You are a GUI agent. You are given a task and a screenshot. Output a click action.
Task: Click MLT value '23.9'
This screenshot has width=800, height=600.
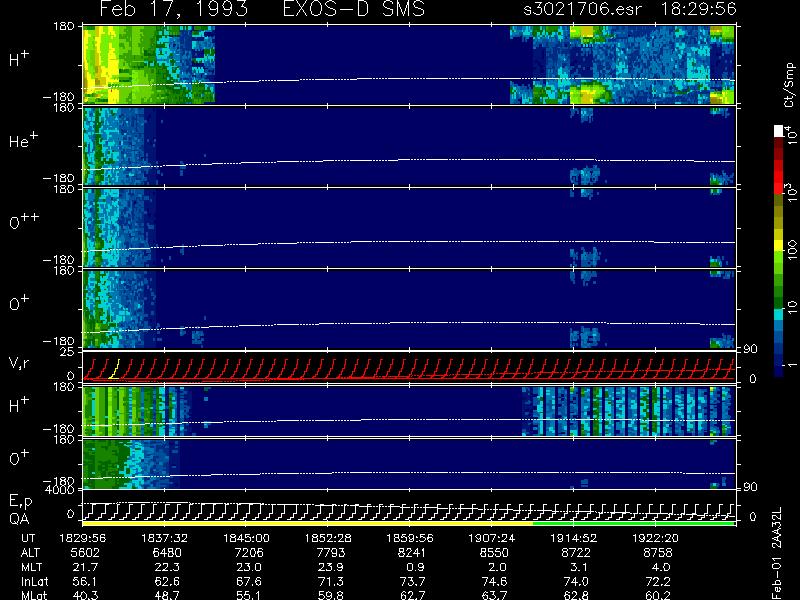pos(332,567)
